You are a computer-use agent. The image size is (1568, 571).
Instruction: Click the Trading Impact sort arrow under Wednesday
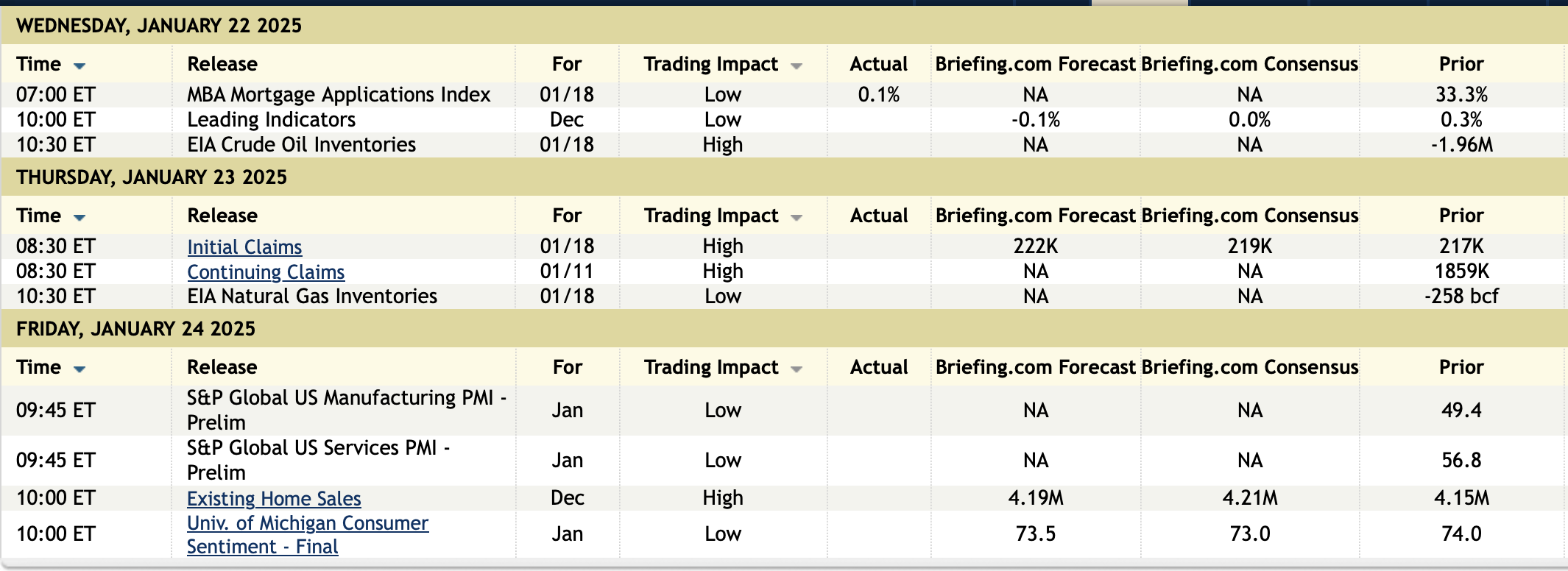pos(796,66)
